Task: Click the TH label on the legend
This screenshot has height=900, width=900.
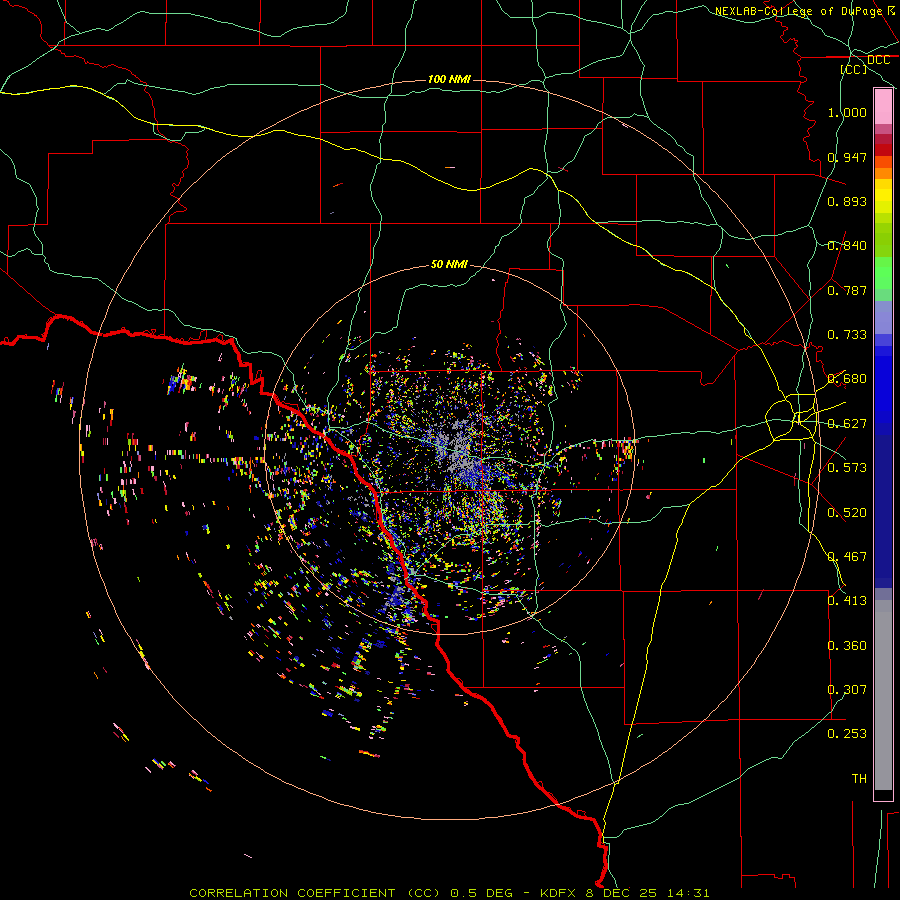Action: pyautogui.click(x=859, y=779)
